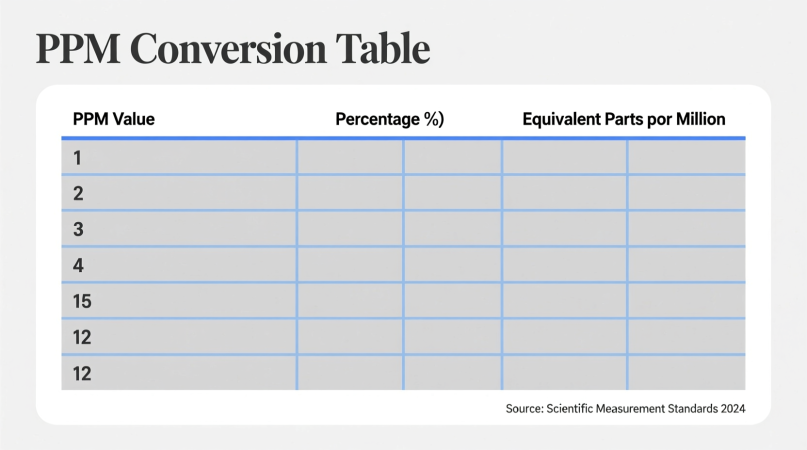Click the PPM value 2 cell
807x450 pixels.
click(x=179, y=193)
